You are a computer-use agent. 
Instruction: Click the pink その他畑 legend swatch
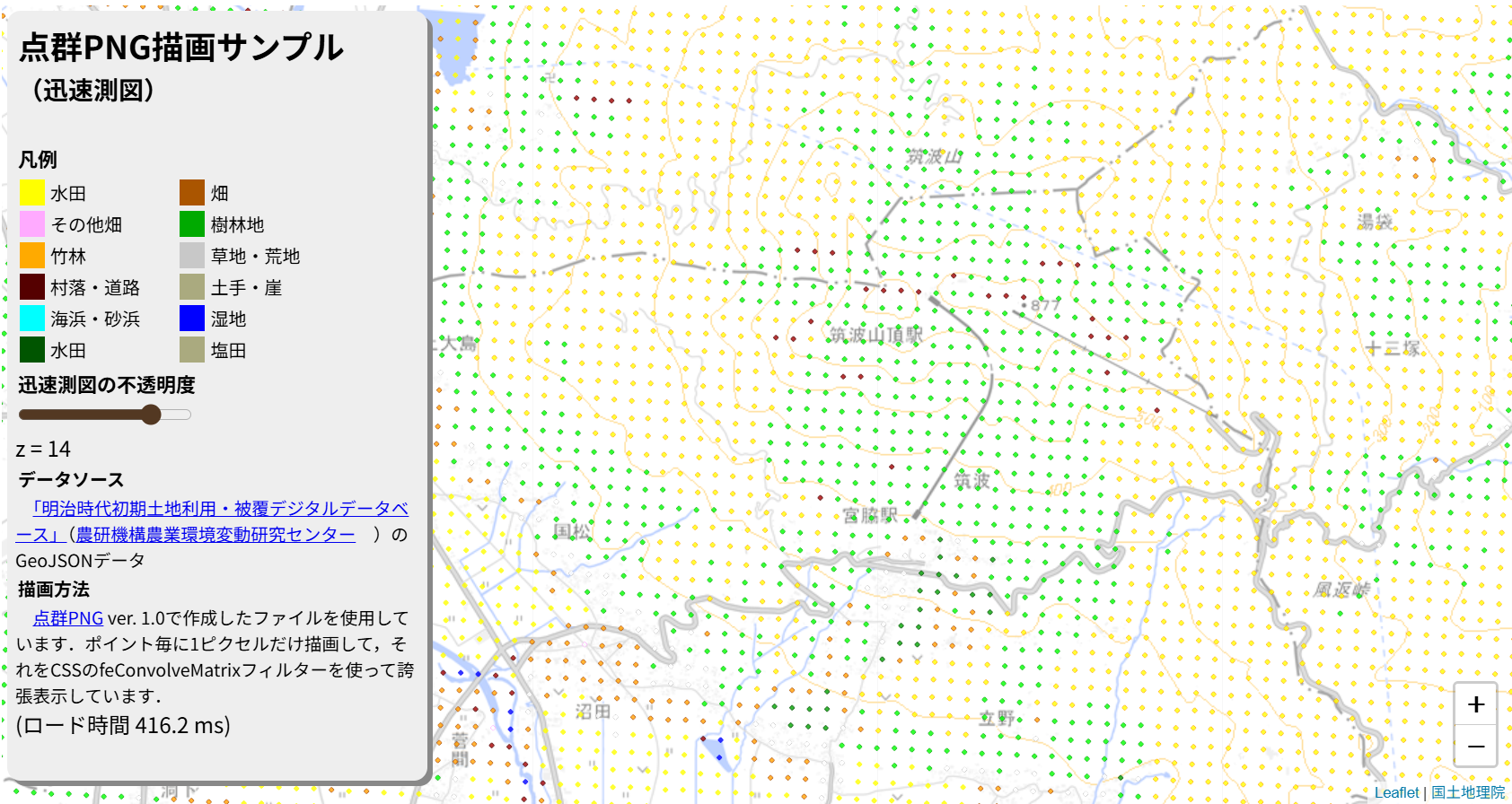[32, 224]
